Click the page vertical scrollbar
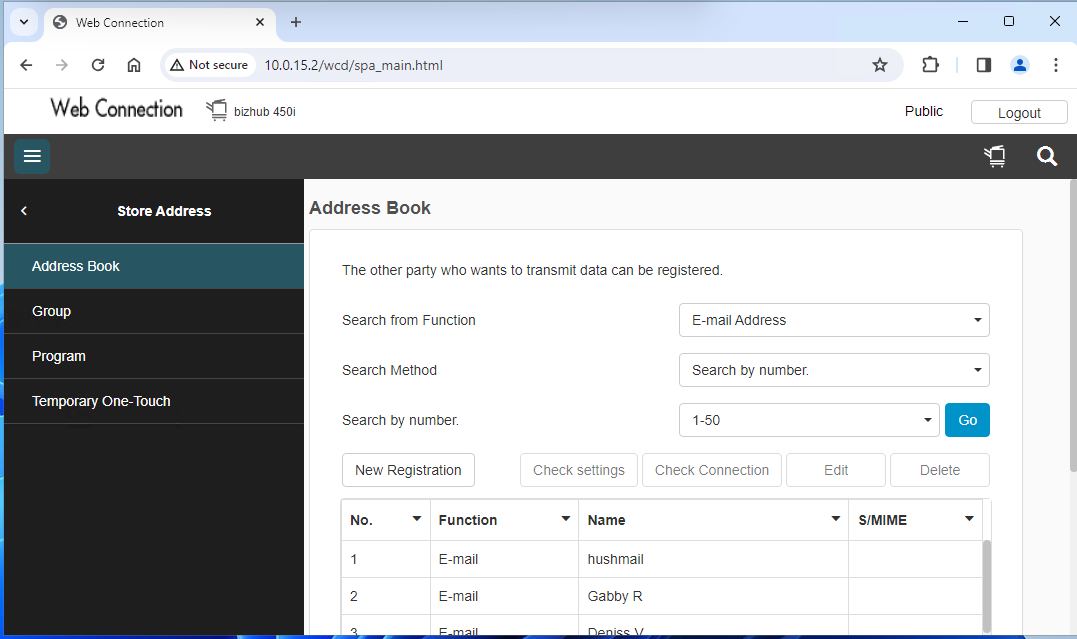Screen dimensions: 1077x639 pos(1073,326)
